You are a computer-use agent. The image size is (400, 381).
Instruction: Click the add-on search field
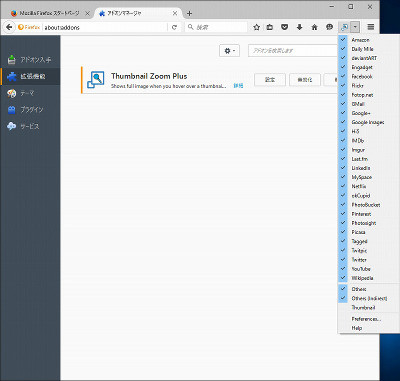pyautogui.click(x=293, y=51)
